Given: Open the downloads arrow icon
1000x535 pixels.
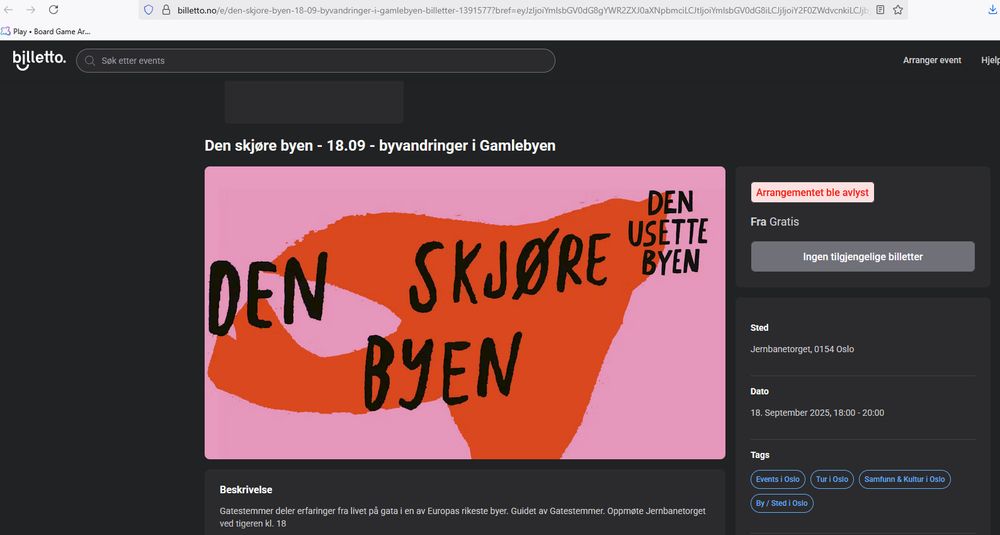Looking at the screenshot, I should click(x=991, y=10).
